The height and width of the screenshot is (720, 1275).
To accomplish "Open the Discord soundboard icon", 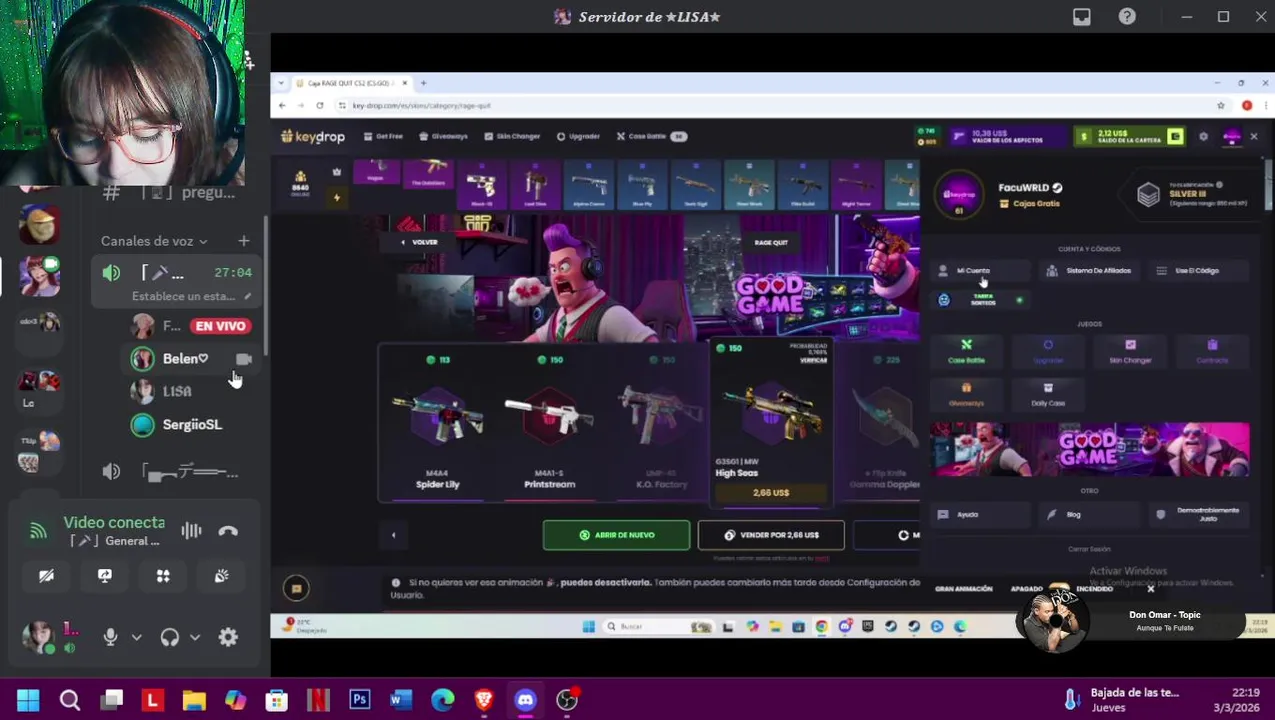I will (x=222, y=576).
